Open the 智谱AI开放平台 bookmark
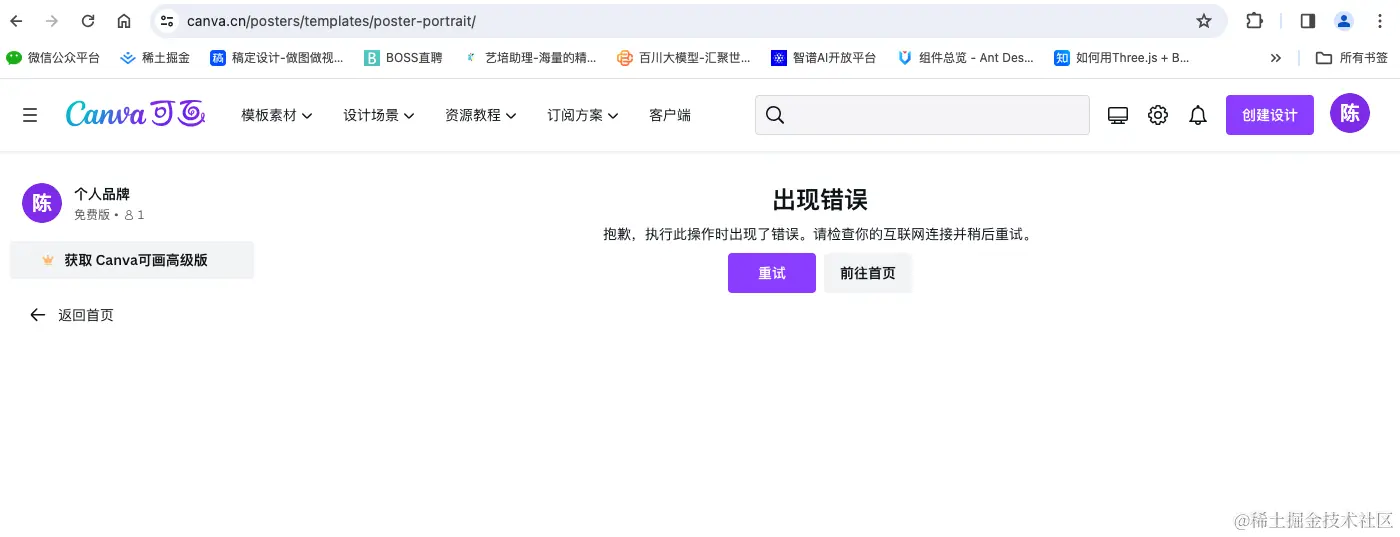 pyautogui.click(x=824, y=58)
